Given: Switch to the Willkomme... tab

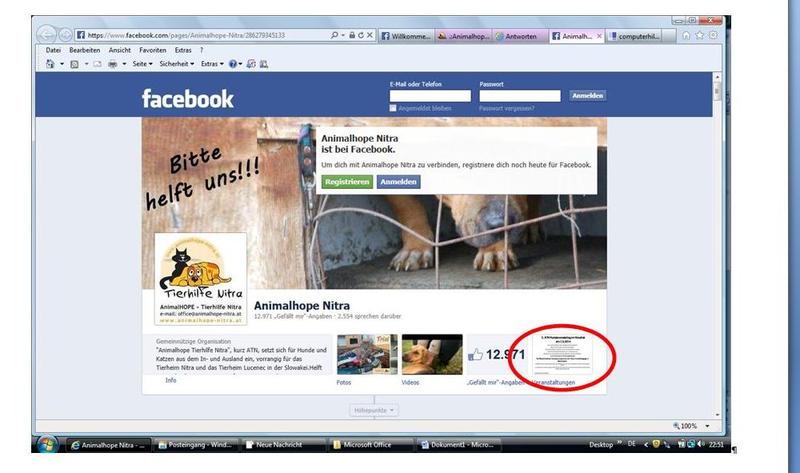Looking at the screenshot, I should pyautogui.click(x=406, y=36).
